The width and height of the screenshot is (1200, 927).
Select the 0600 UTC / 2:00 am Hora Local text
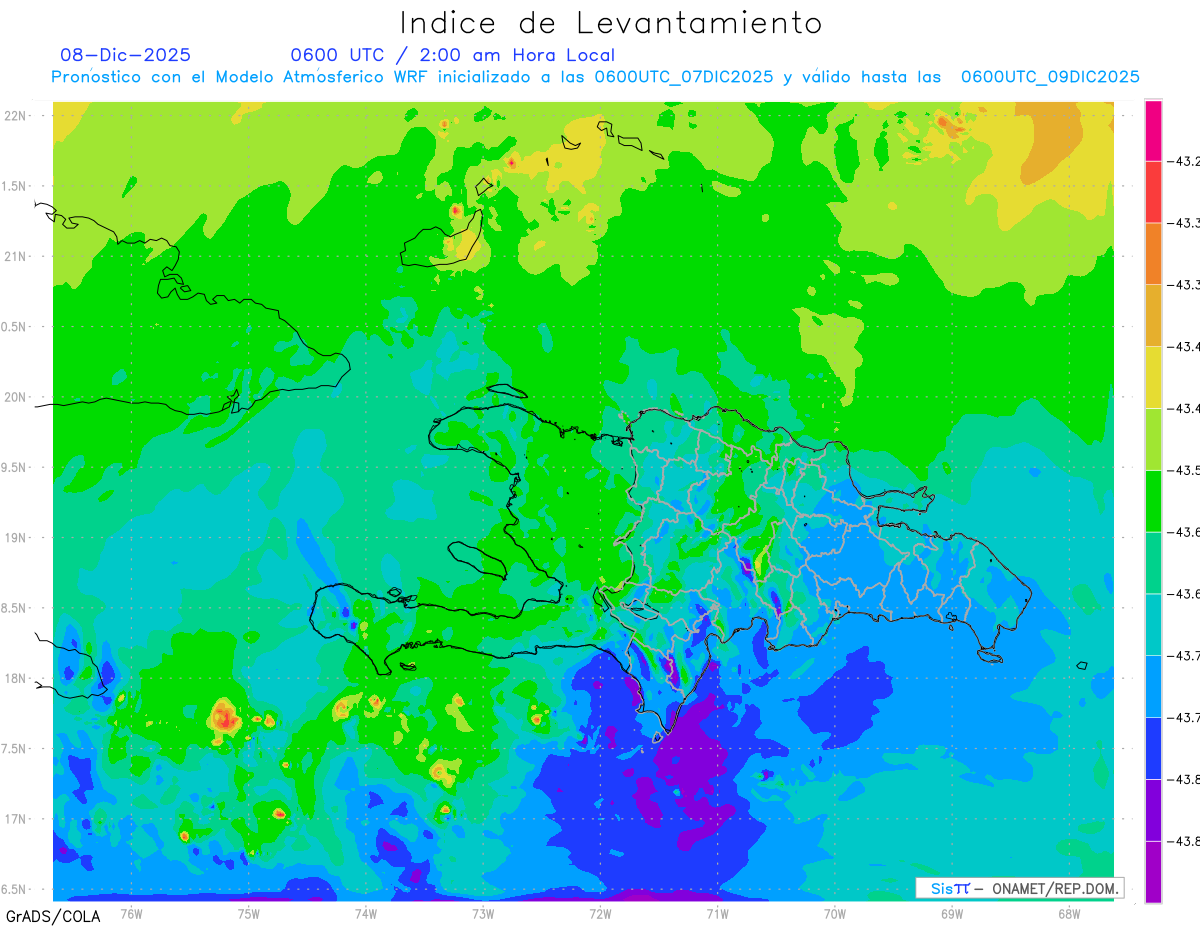452,55
